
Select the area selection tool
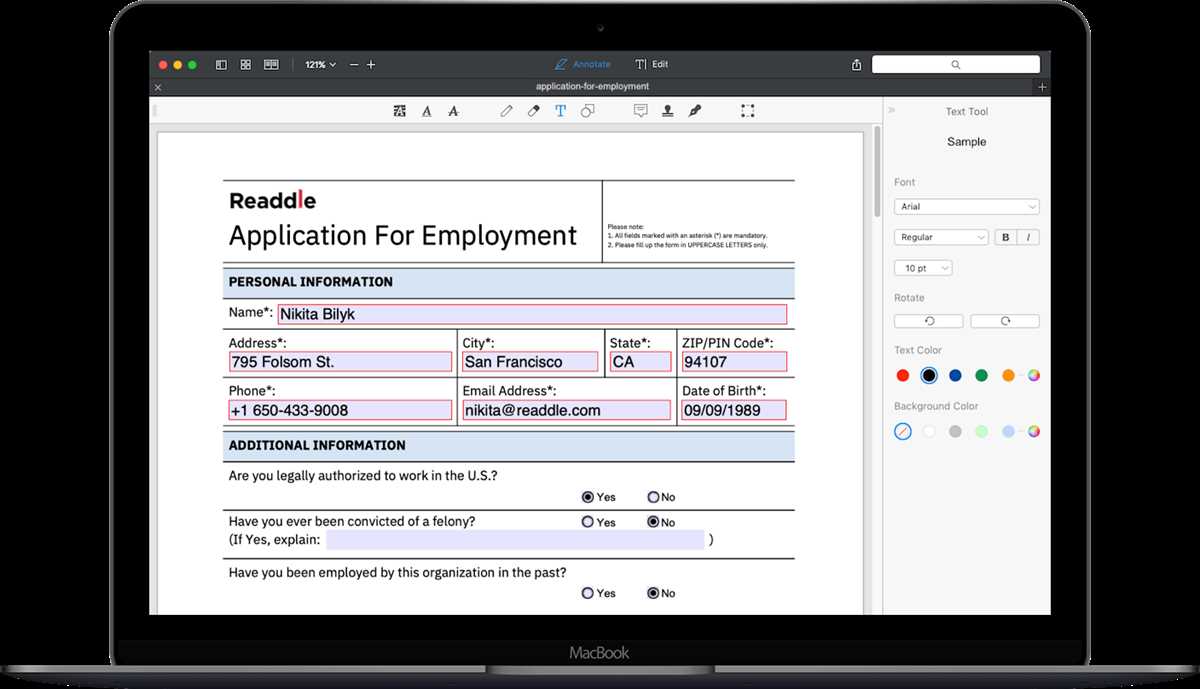coord(747,111)
